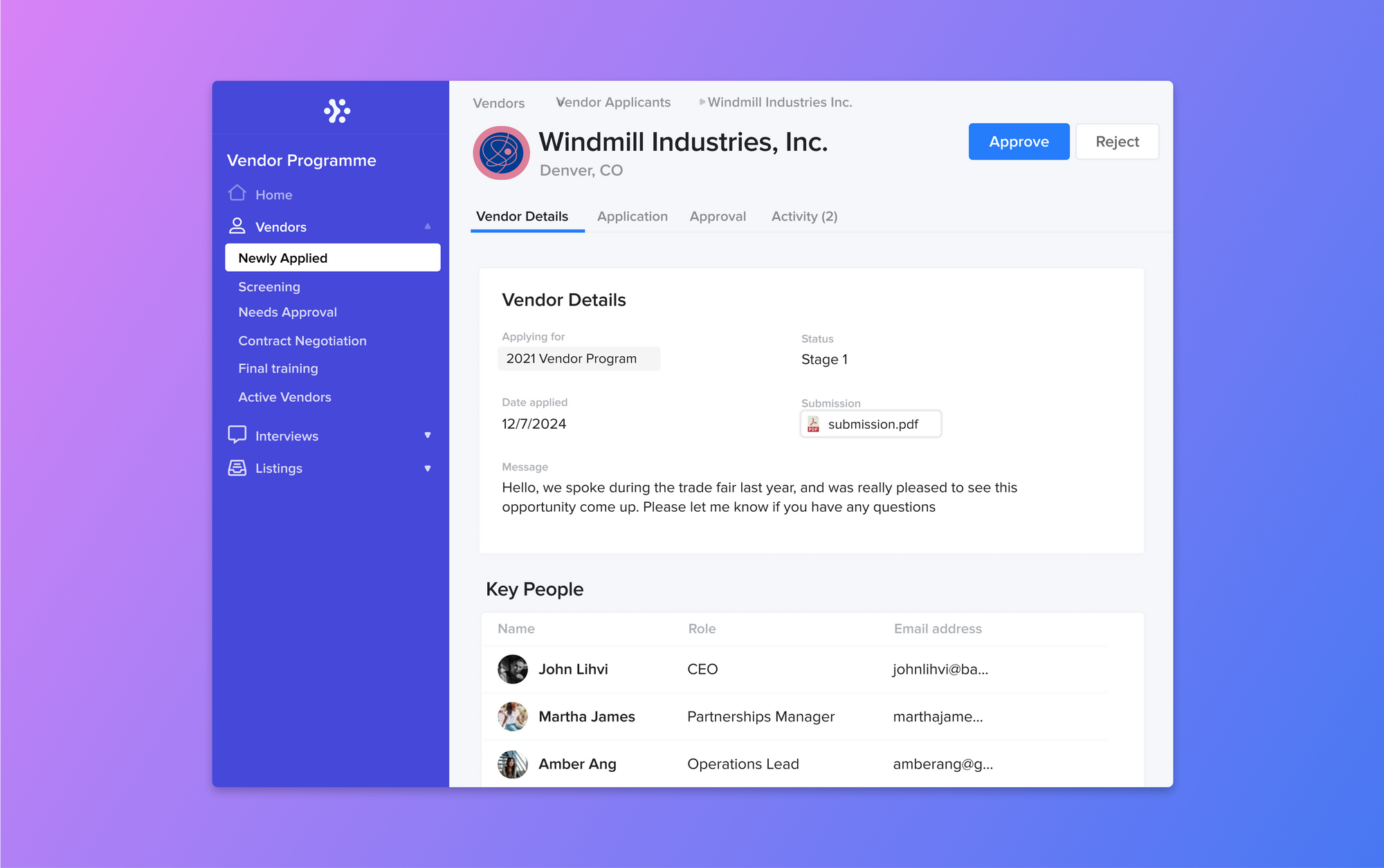This screenshot has height=868, width=1384.
Task: Click the PDF icon on submission.pdf
Action: (814, 424)
